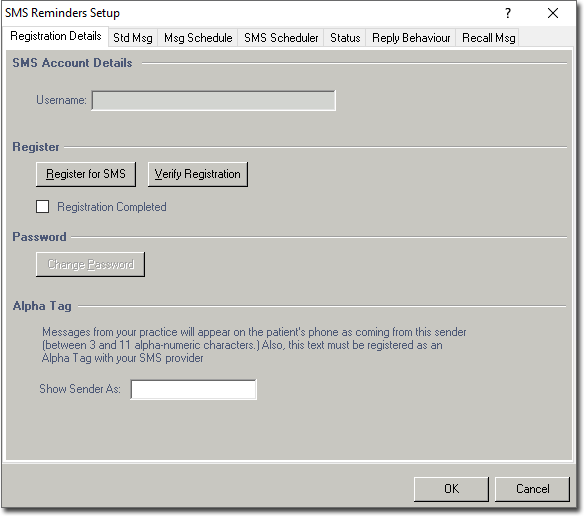Click the Registration Completed label text
This screenshot has width=585, height=517.
coord(112,207)
